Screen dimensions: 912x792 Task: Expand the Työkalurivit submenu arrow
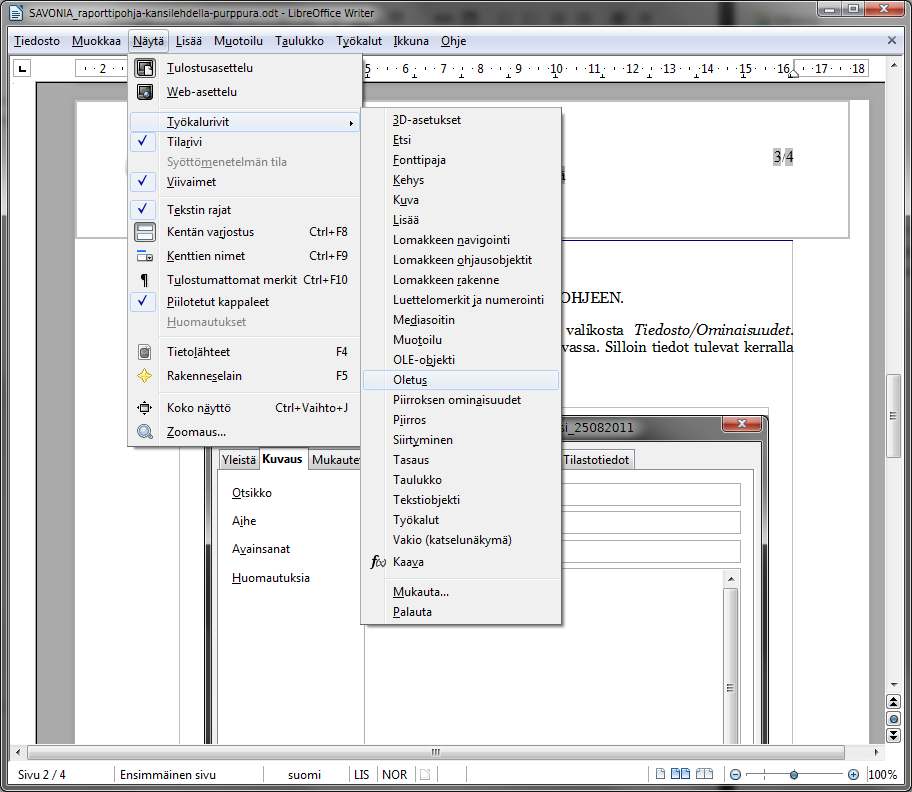click(x=351, y=122)
